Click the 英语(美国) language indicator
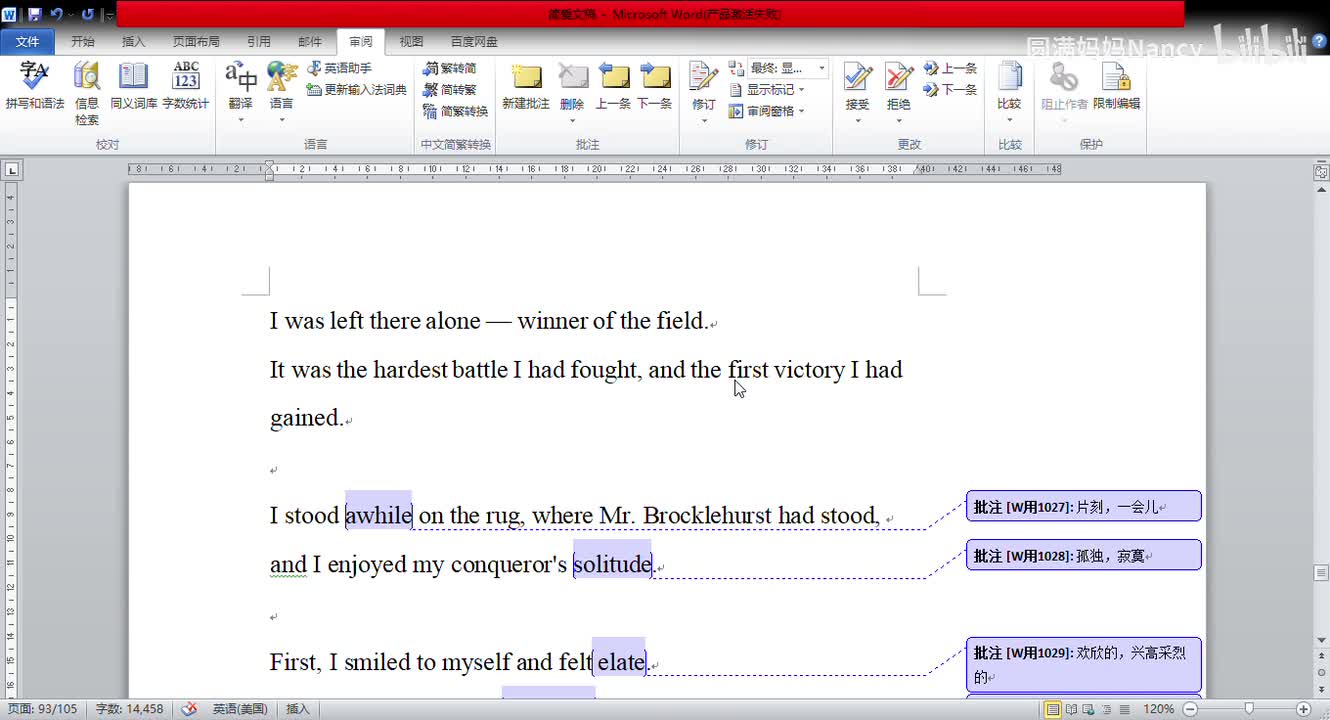The width and height of the screenshot is (1330, 720). 240,709
